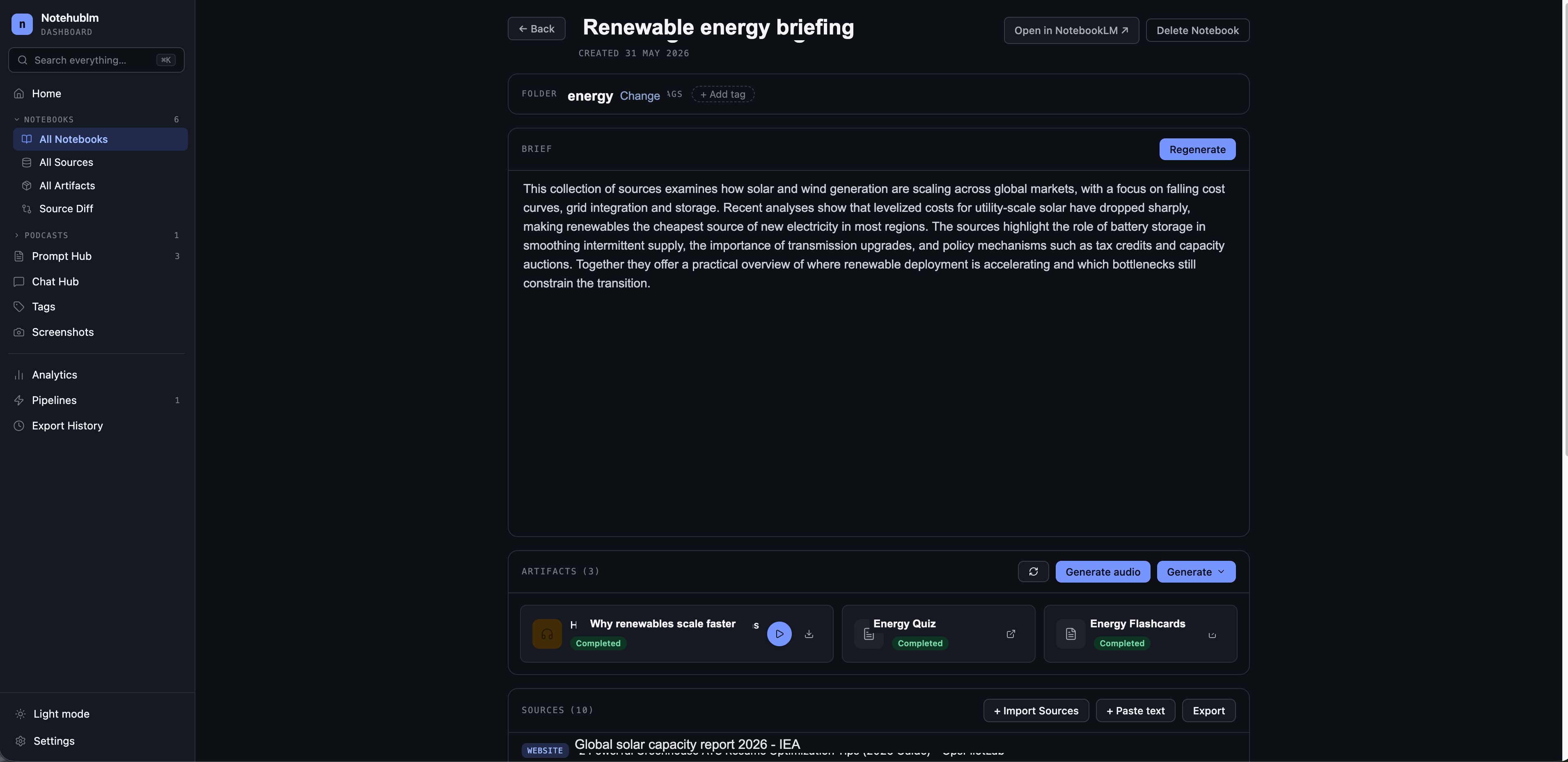The width and height of the screenshot is (1568, 762).
Task: Open Screenshots page
Action: pos(97,332)
